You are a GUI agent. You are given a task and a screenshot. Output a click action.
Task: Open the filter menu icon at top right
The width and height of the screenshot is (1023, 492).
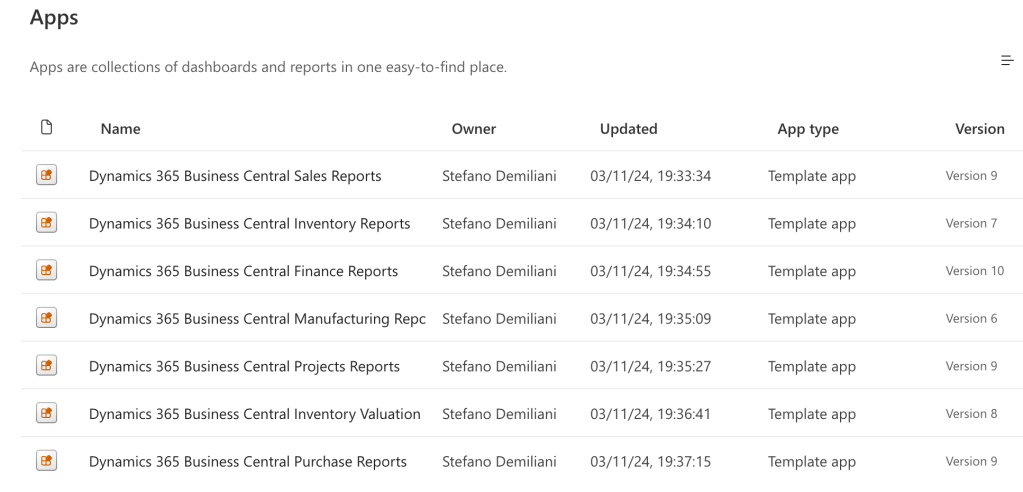(x=1007, y=62)
